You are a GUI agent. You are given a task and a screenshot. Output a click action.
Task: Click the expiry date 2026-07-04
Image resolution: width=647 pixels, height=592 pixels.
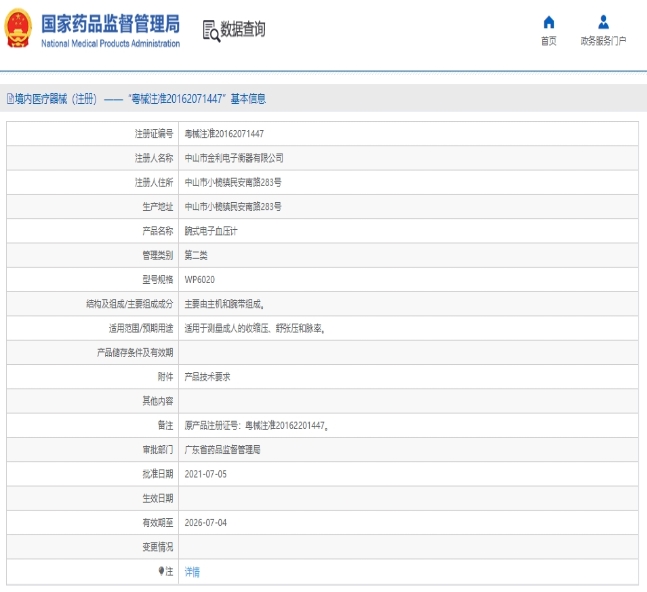206,522
